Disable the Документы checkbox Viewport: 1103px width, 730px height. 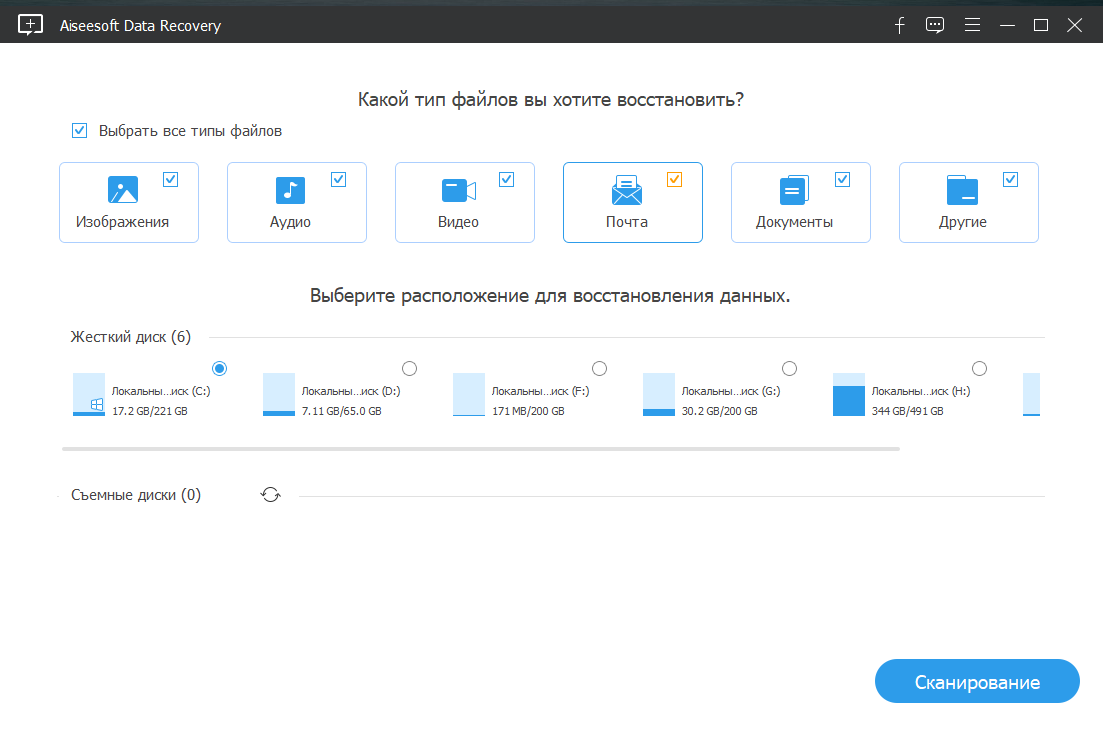click(x=842, y=179)
